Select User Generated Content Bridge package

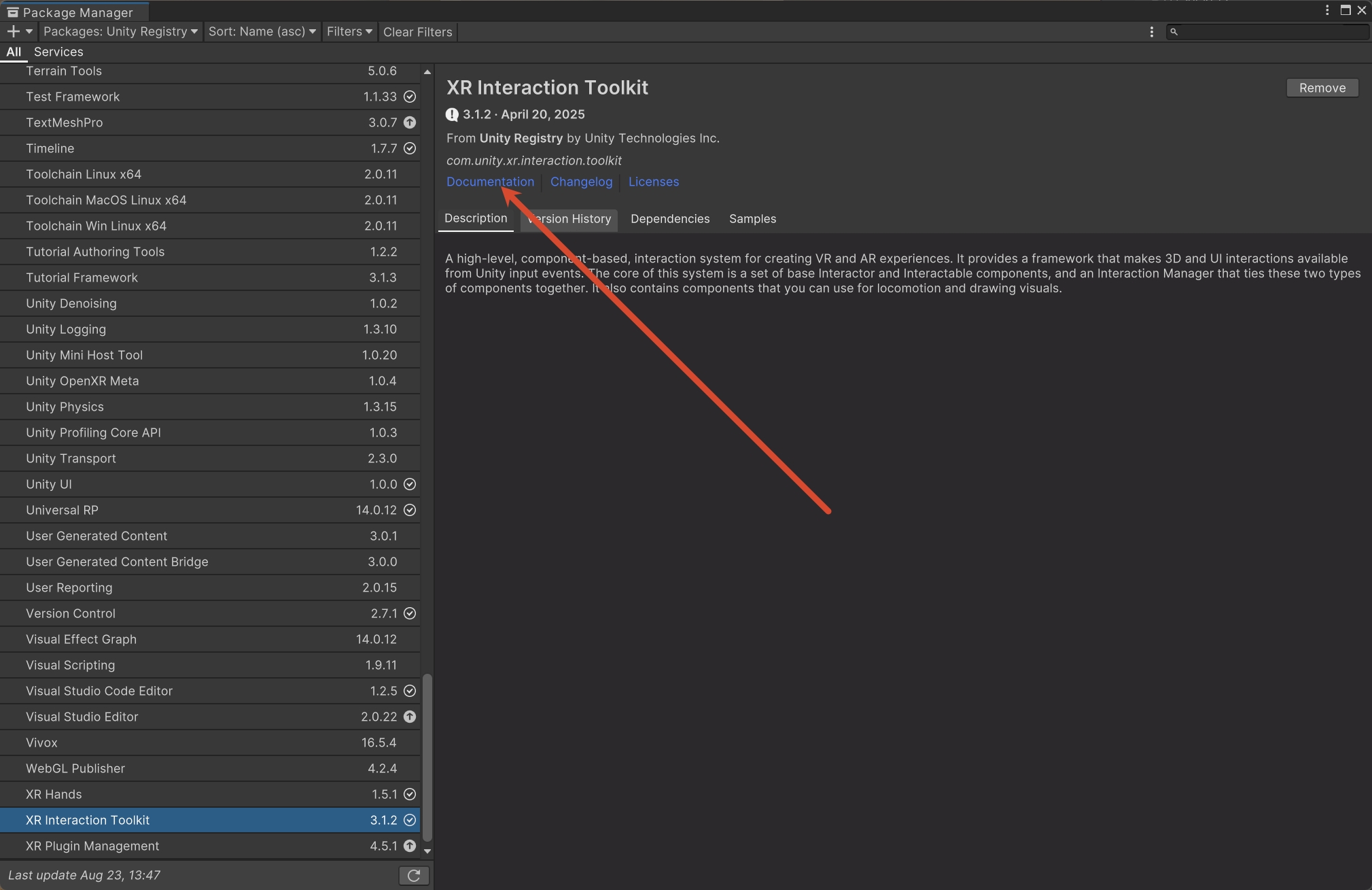(x=210, y=562)
